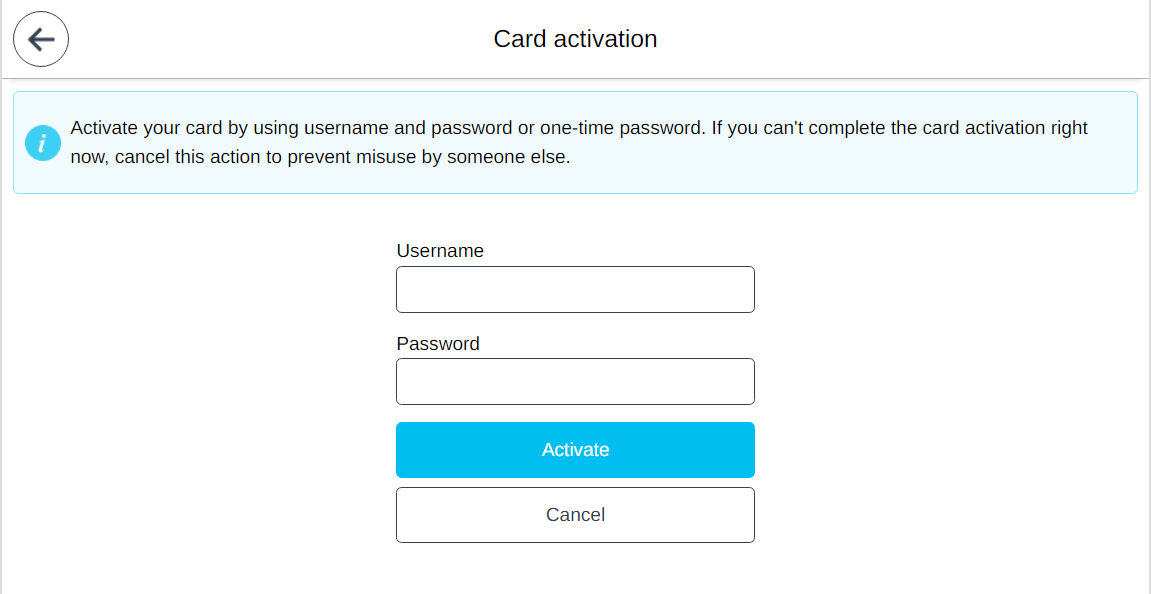Click the header bar beside the title
1151x594 pixels.
point(850,39)
